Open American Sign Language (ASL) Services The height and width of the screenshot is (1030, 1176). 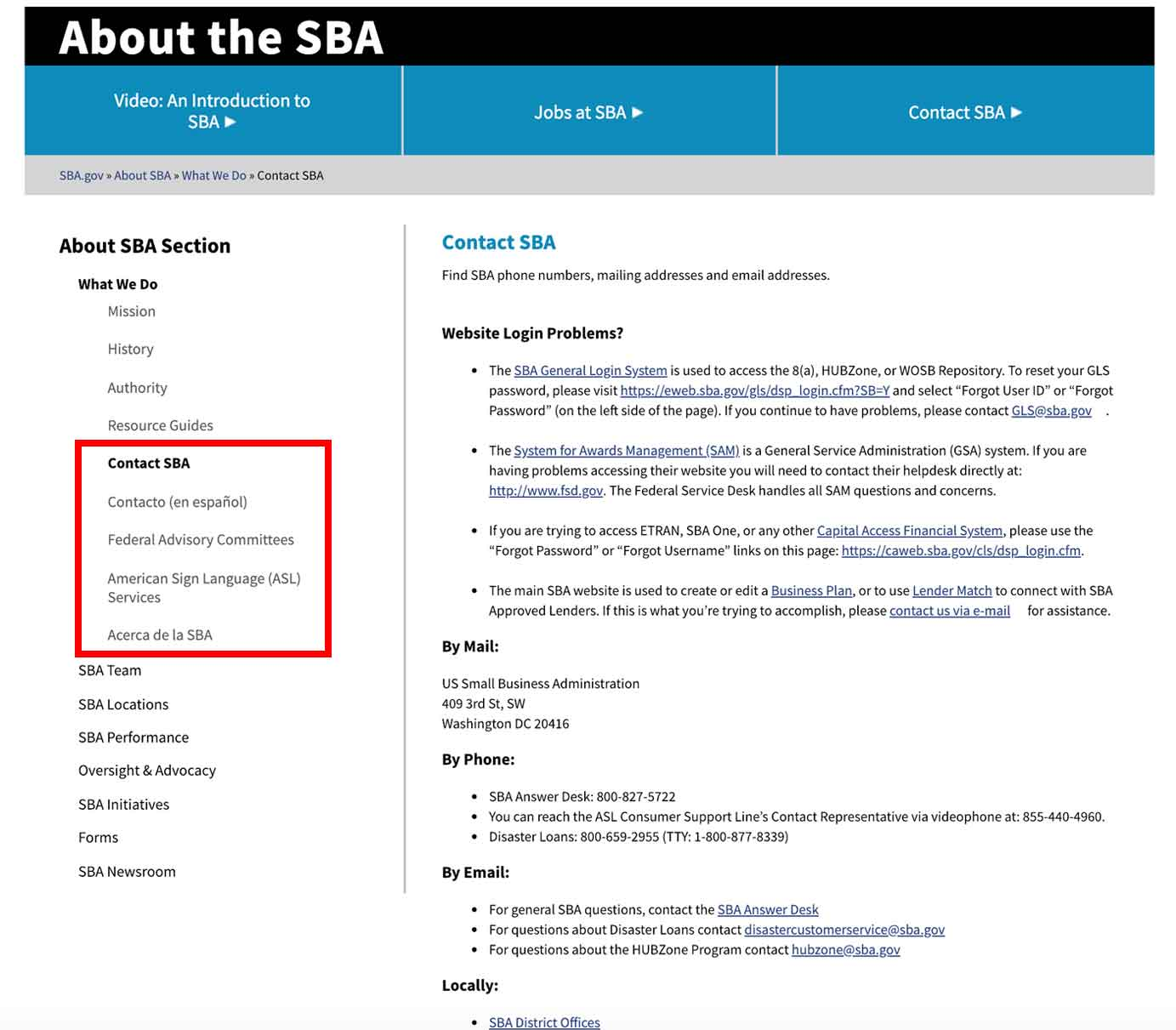pos(203,587)
